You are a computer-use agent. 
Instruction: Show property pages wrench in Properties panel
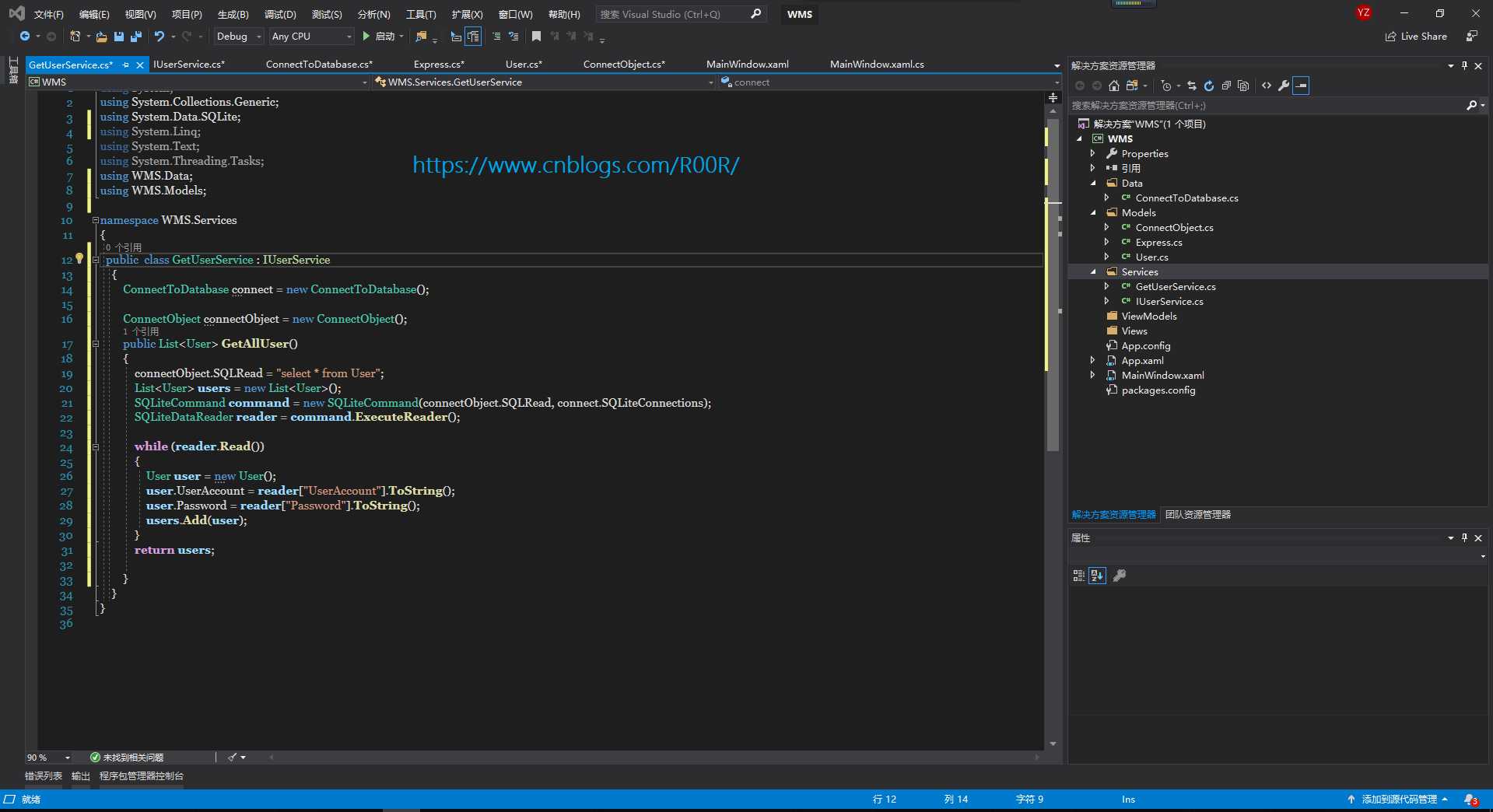tap(1120, 576)
